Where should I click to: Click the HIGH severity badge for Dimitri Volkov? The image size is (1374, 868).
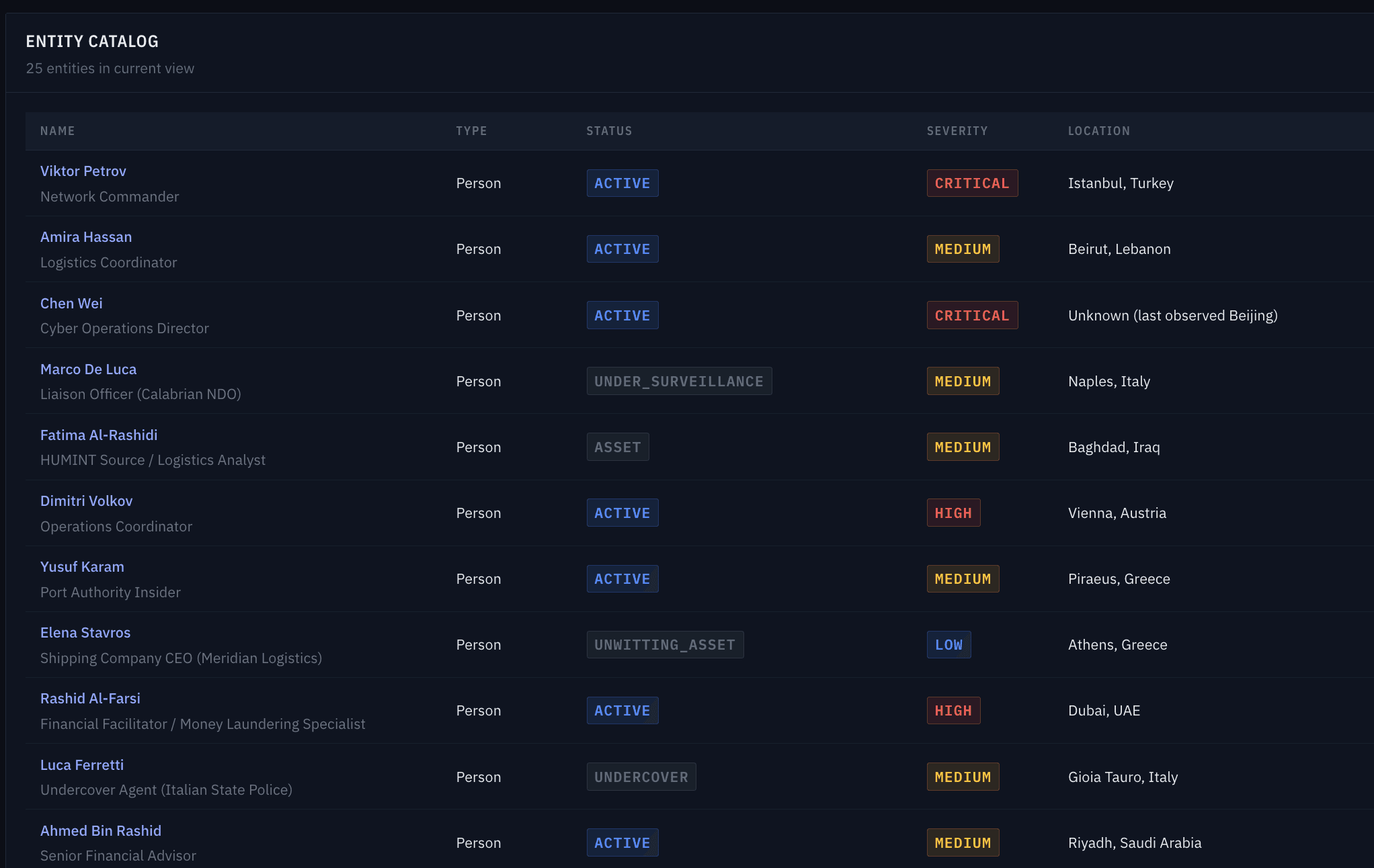coord(953,512)
